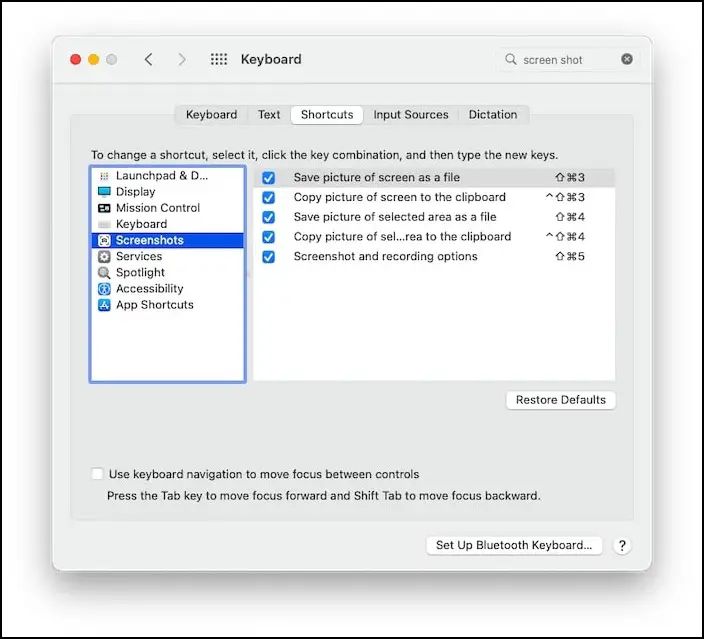Select the Accessibility icon in sidebar
The image size is (704, 639).
pyautogui.click(x=104, y=289)
